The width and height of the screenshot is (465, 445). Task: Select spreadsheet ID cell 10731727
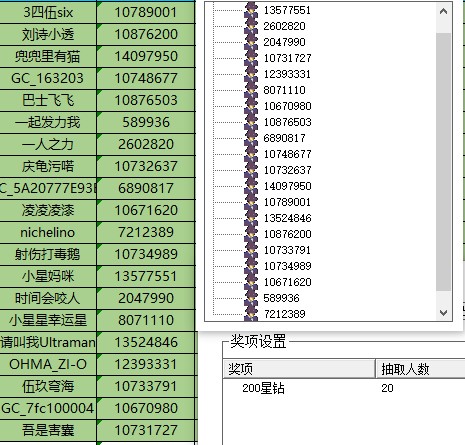click(146, 430)
